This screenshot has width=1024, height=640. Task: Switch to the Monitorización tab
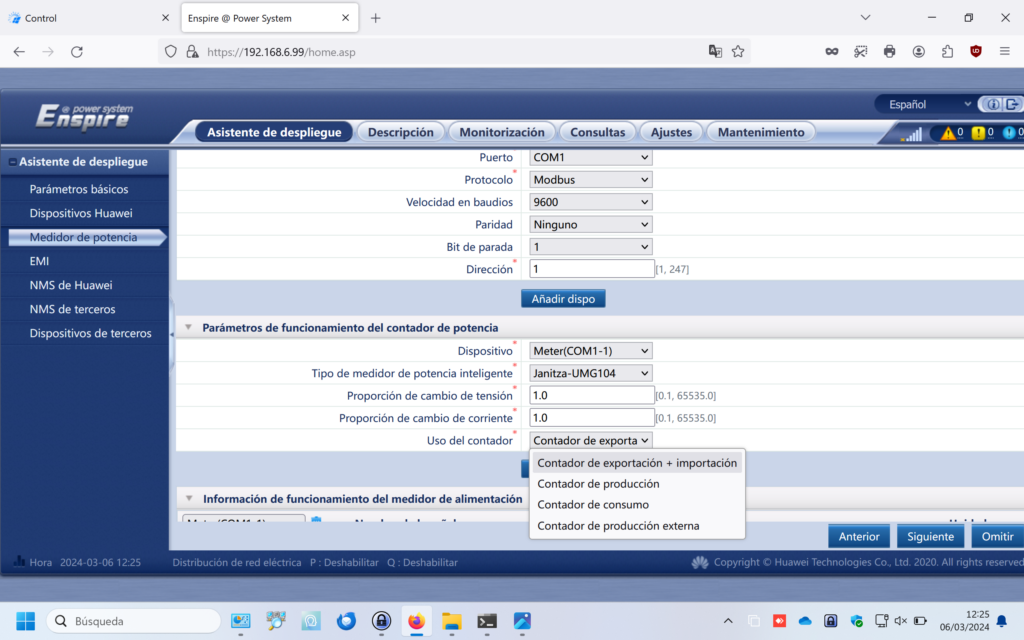502,132
